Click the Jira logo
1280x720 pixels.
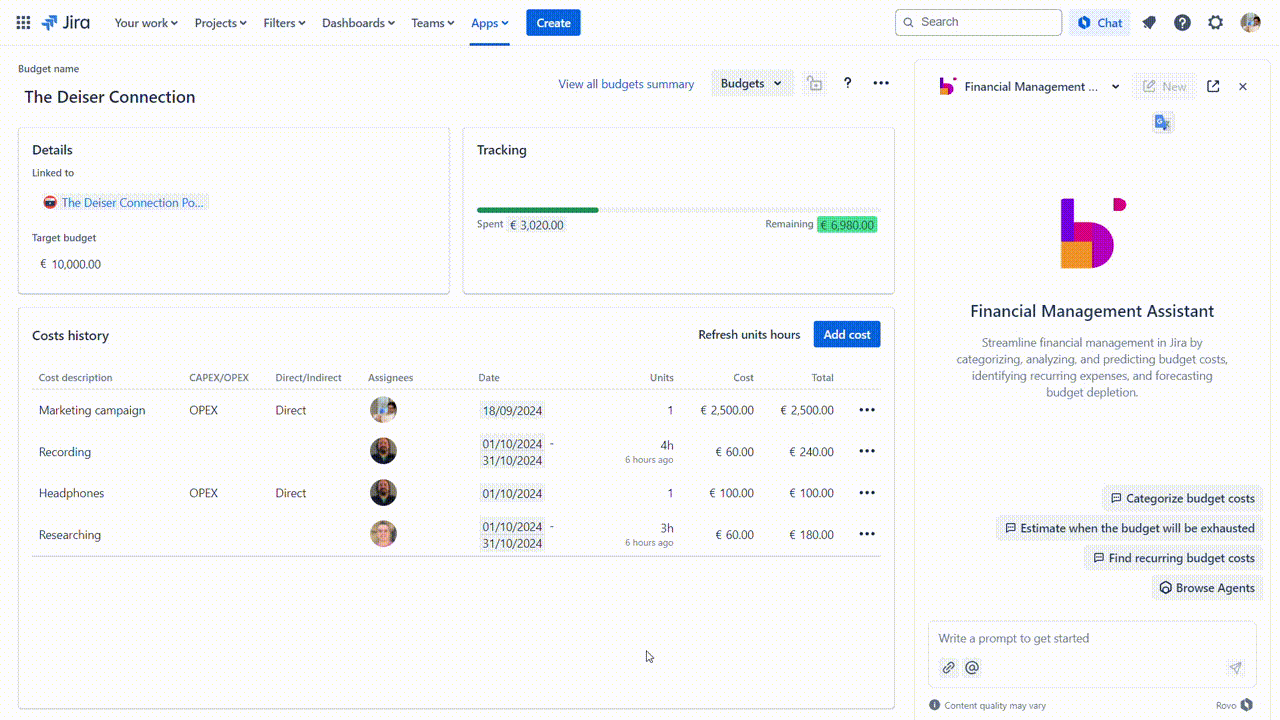tap(65, 22)
